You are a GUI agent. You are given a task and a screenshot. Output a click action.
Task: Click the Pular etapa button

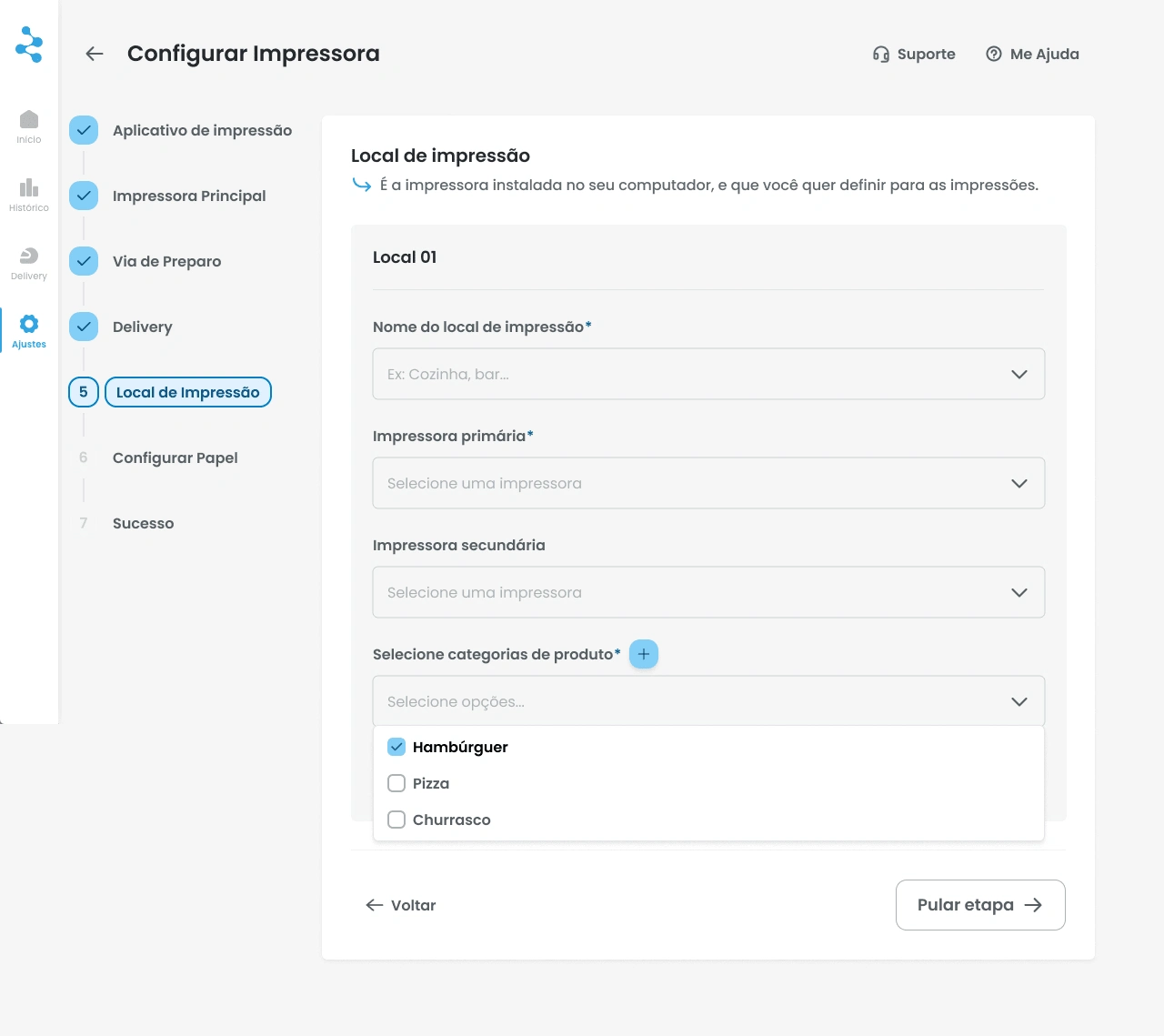980,905
